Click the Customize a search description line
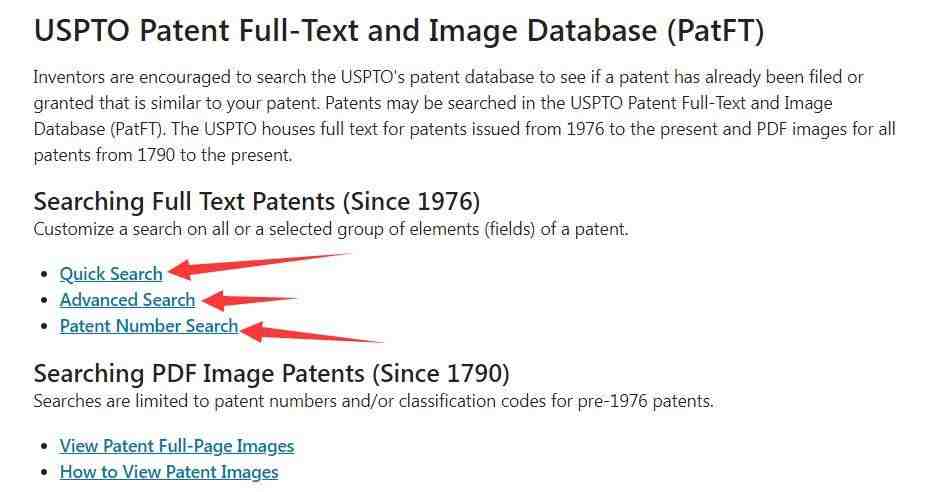 coord(331,229)
